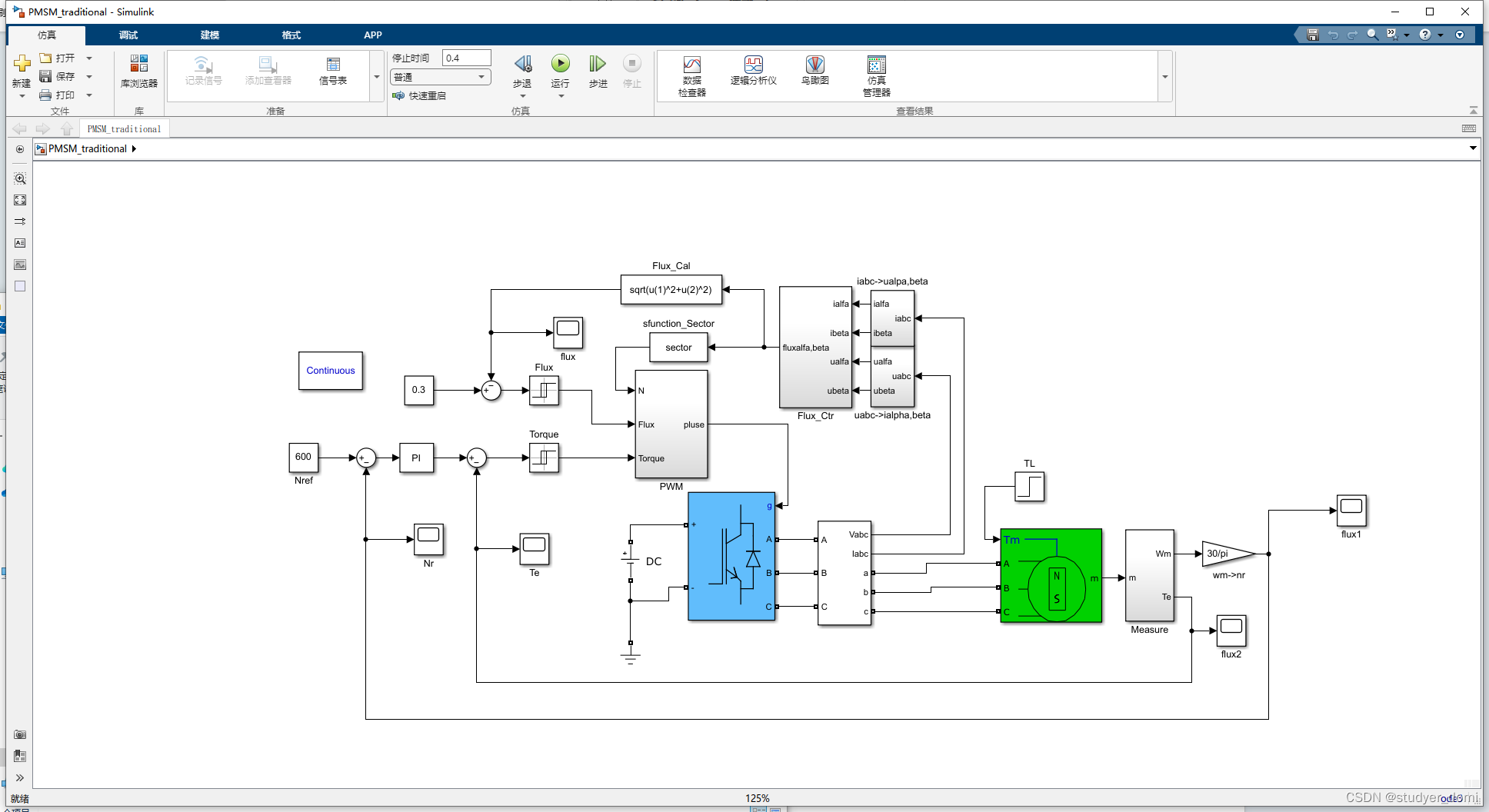Run the simulation with the green play button
The image size is (1489, 812).
coord(561,65)
